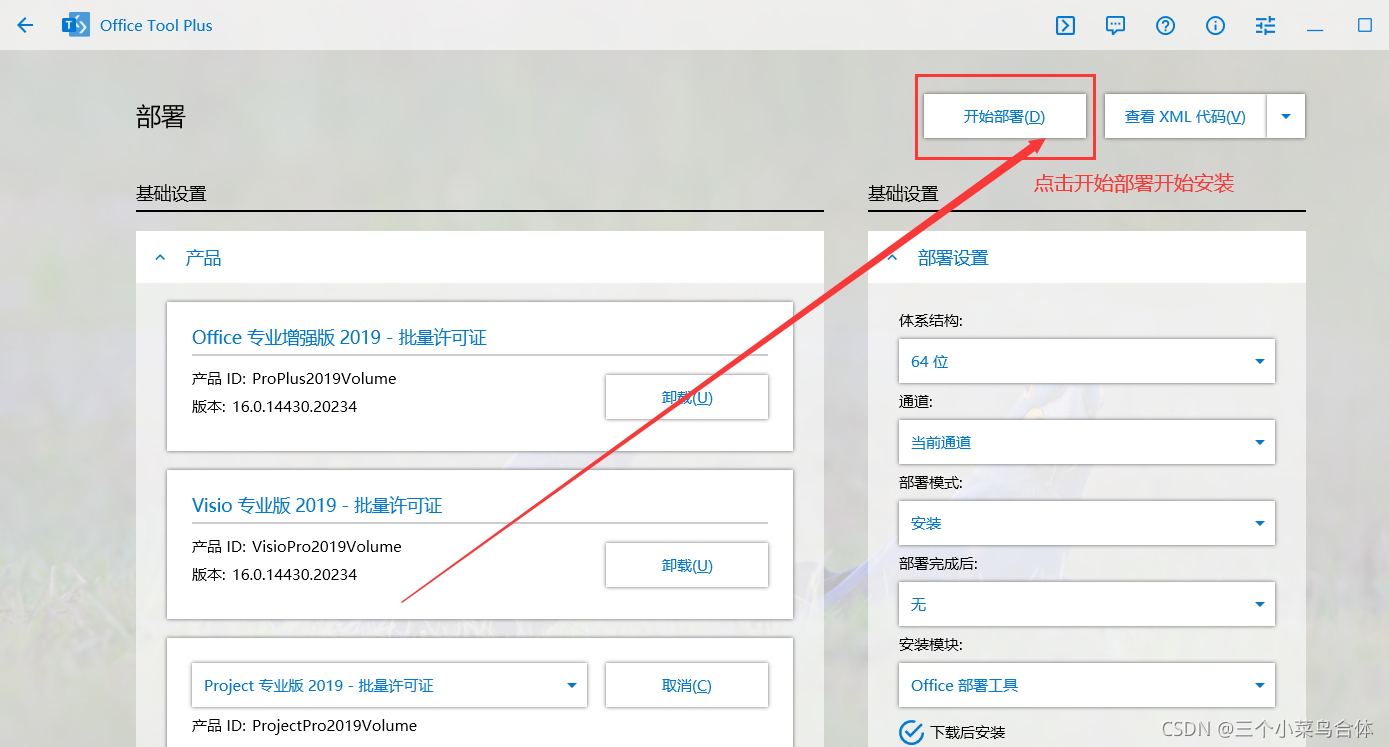Click the 产品 ID: VisioPro2019Volume text
This screenshot has height=747, width=1389.
(297, 547)
